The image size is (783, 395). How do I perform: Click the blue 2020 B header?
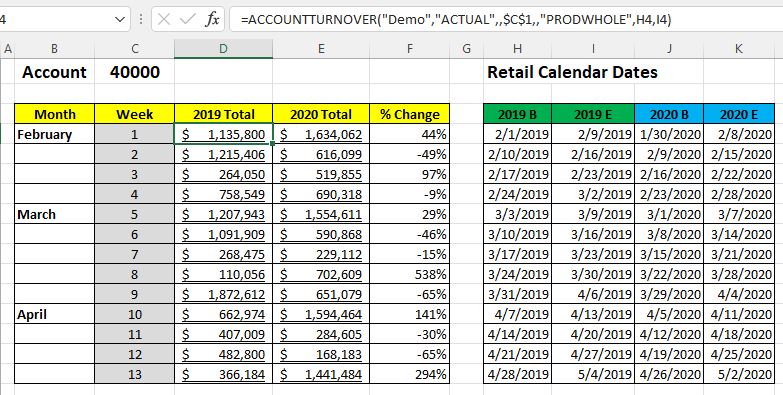click(669, 114)
